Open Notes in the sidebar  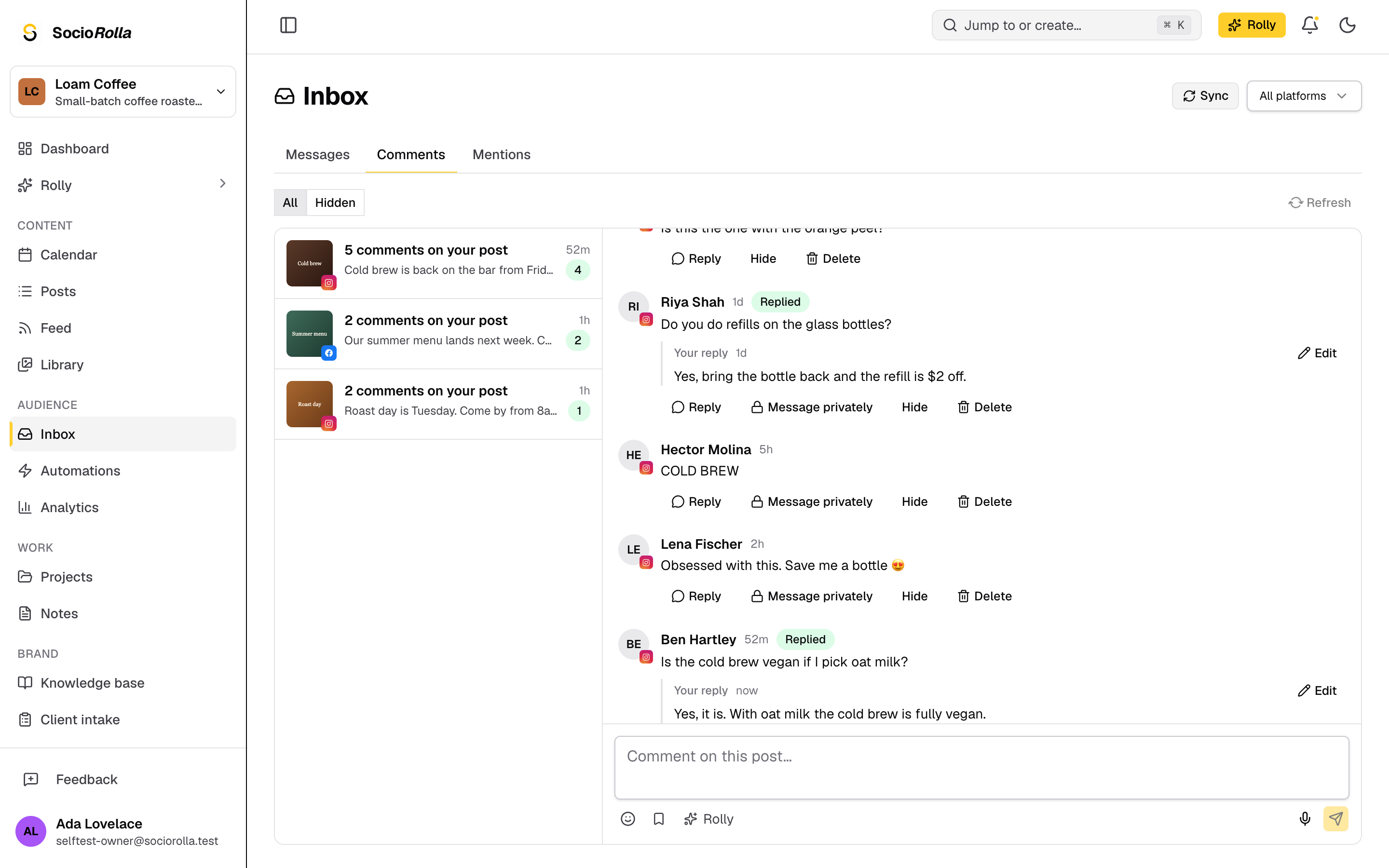pyautogui.click(x=123, y=614)
